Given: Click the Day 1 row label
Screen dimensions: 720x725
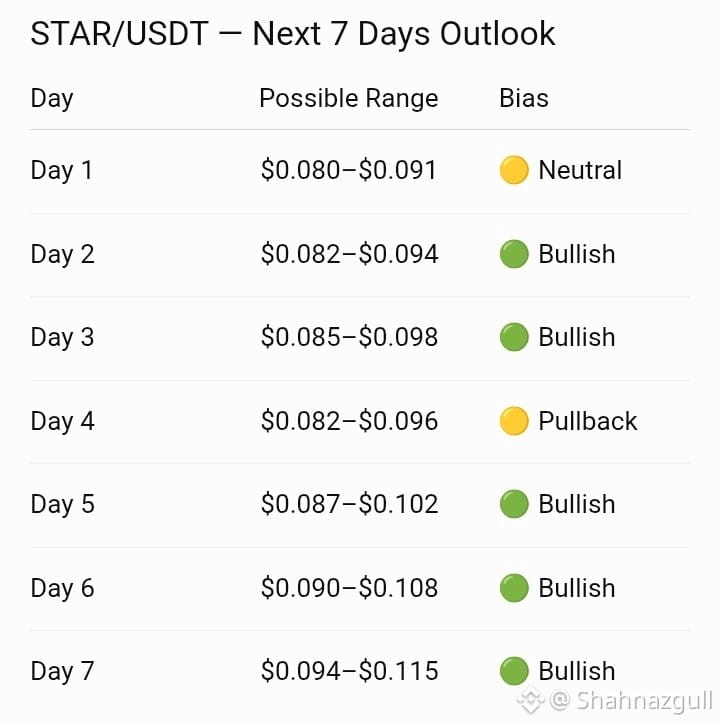Looking at the screenshot, I should [62, 171].
